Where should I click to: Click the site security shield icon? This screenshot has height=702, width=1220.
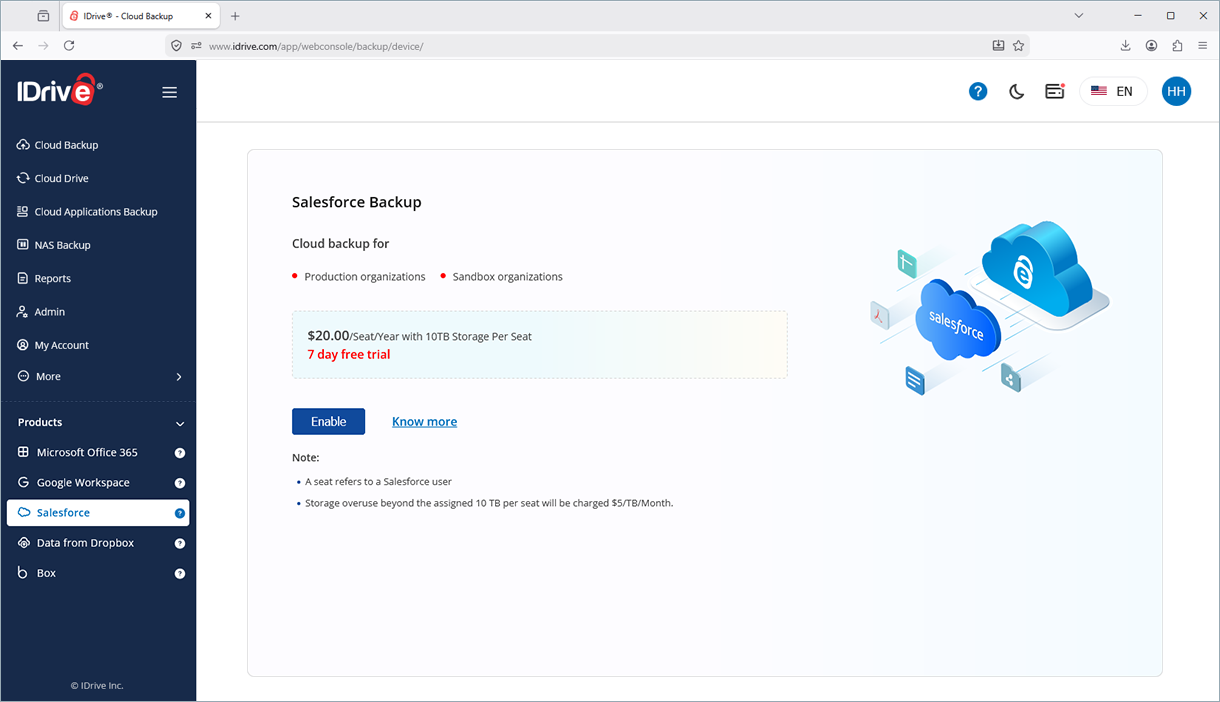(177, 46)
